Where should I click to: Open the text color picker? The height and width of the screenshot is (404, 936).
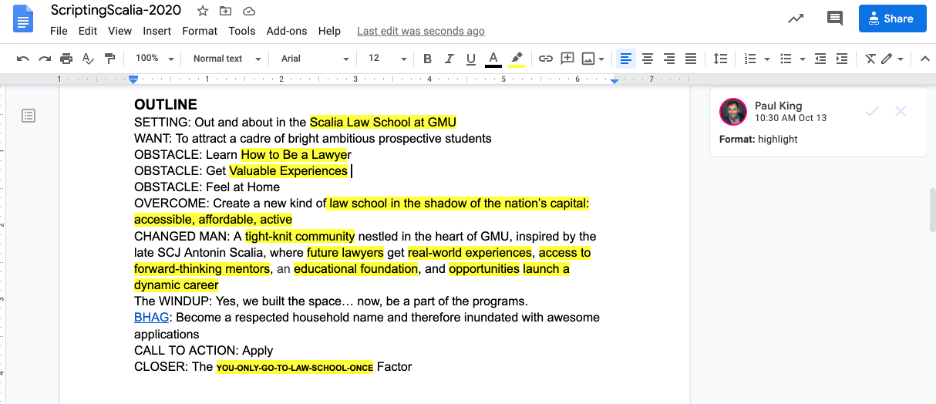[x=493, y=58]
